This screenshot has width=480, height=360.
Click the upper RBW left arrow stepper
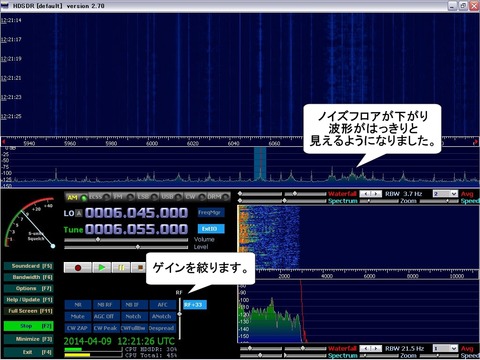coord(365,194)
